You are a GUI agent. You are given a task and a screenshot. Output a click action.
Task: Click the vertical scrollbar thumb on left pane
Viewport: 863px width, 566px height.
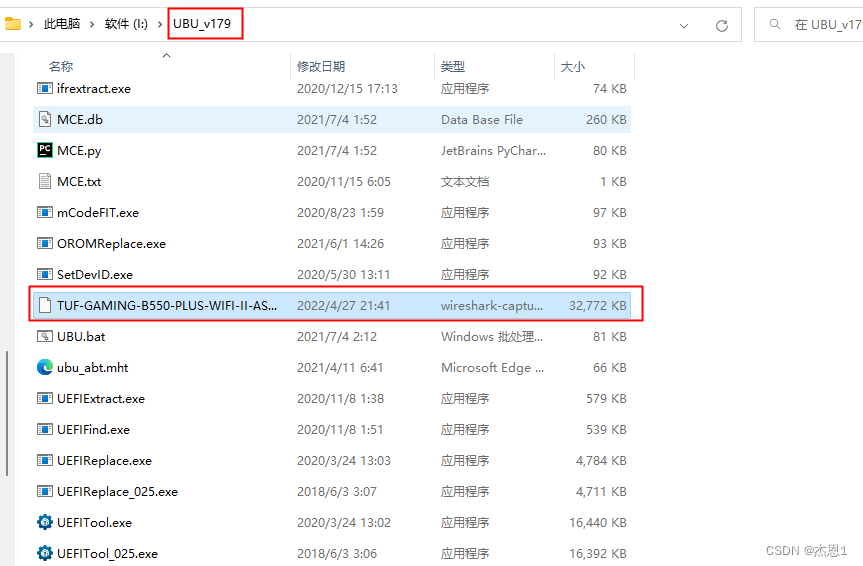tap(7, 413)
